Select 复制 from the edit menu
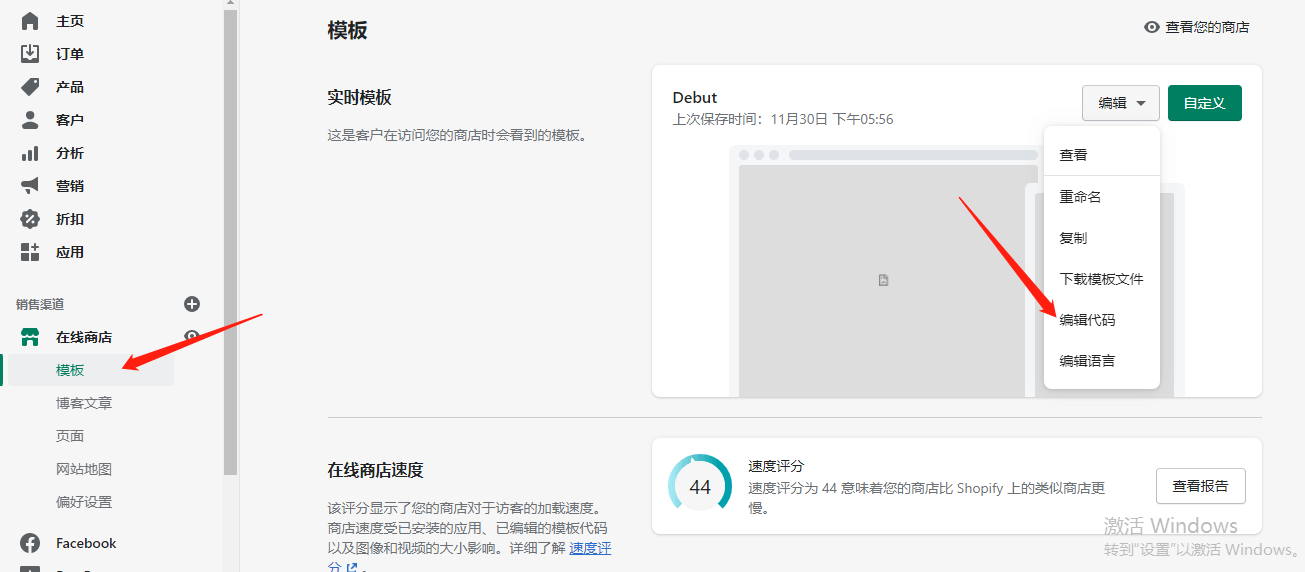 (x=1101, y=238)
